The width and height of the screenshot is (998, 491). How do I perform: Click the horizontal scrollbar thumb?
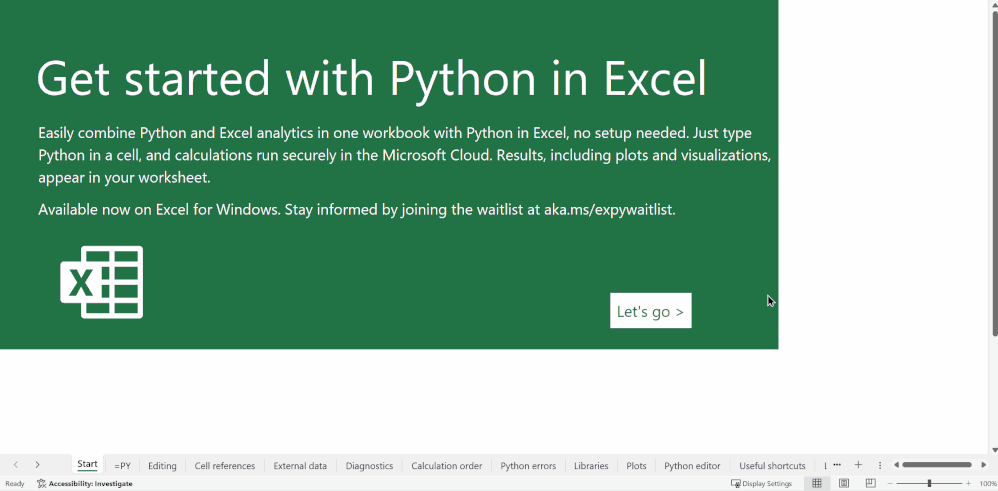pos(936,465)
